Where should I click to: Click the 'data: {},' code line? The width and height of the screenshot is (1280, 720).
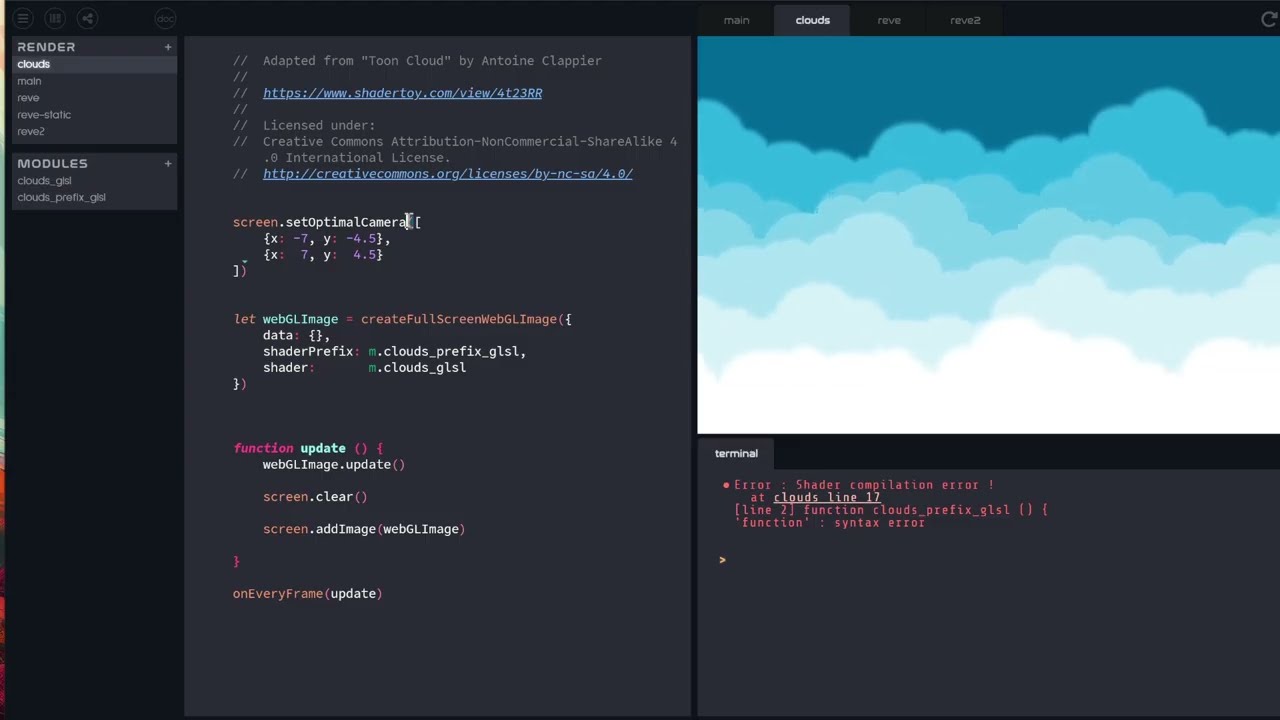(296, 335)
